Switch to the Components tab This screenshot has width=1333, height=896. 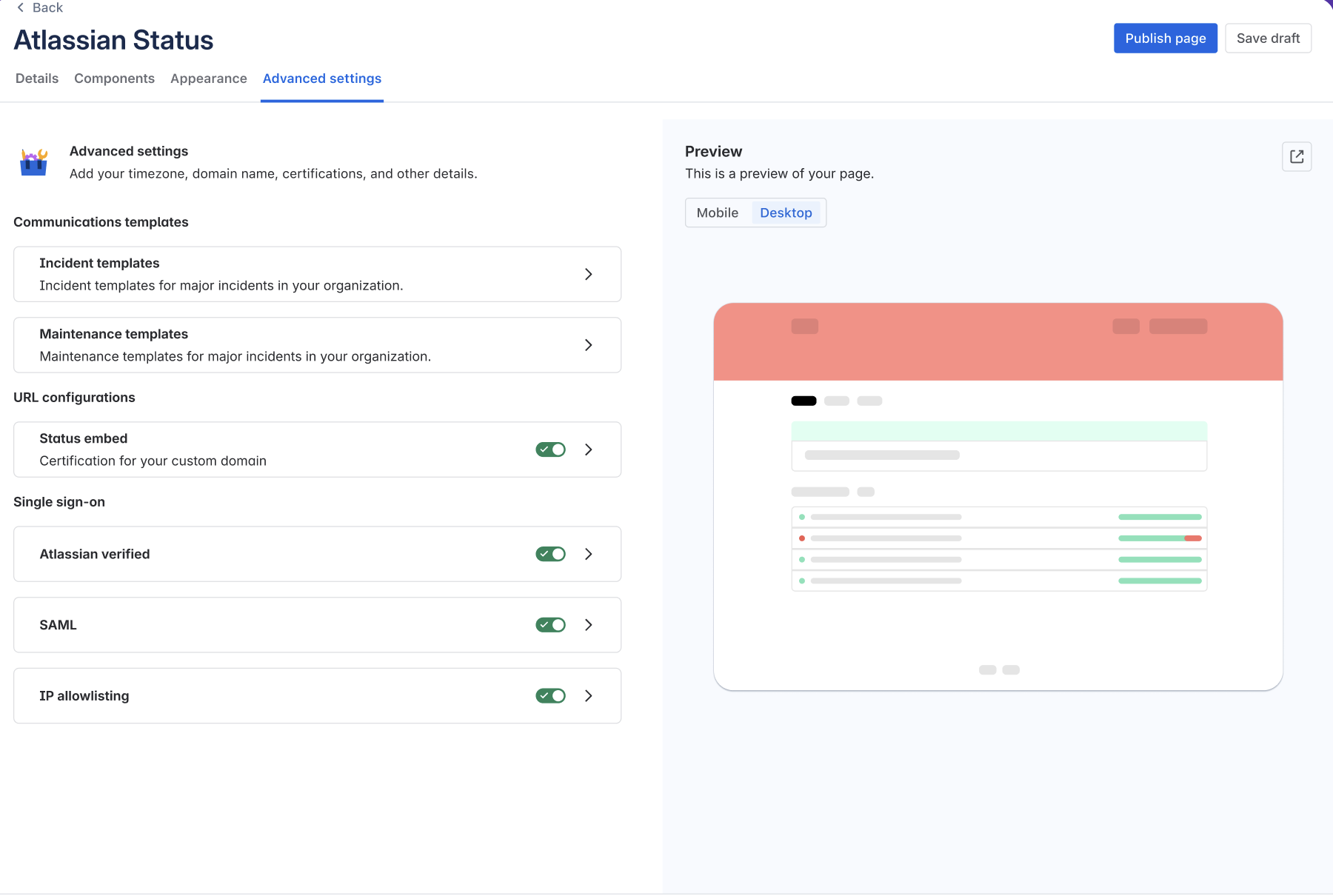(114, 78)
